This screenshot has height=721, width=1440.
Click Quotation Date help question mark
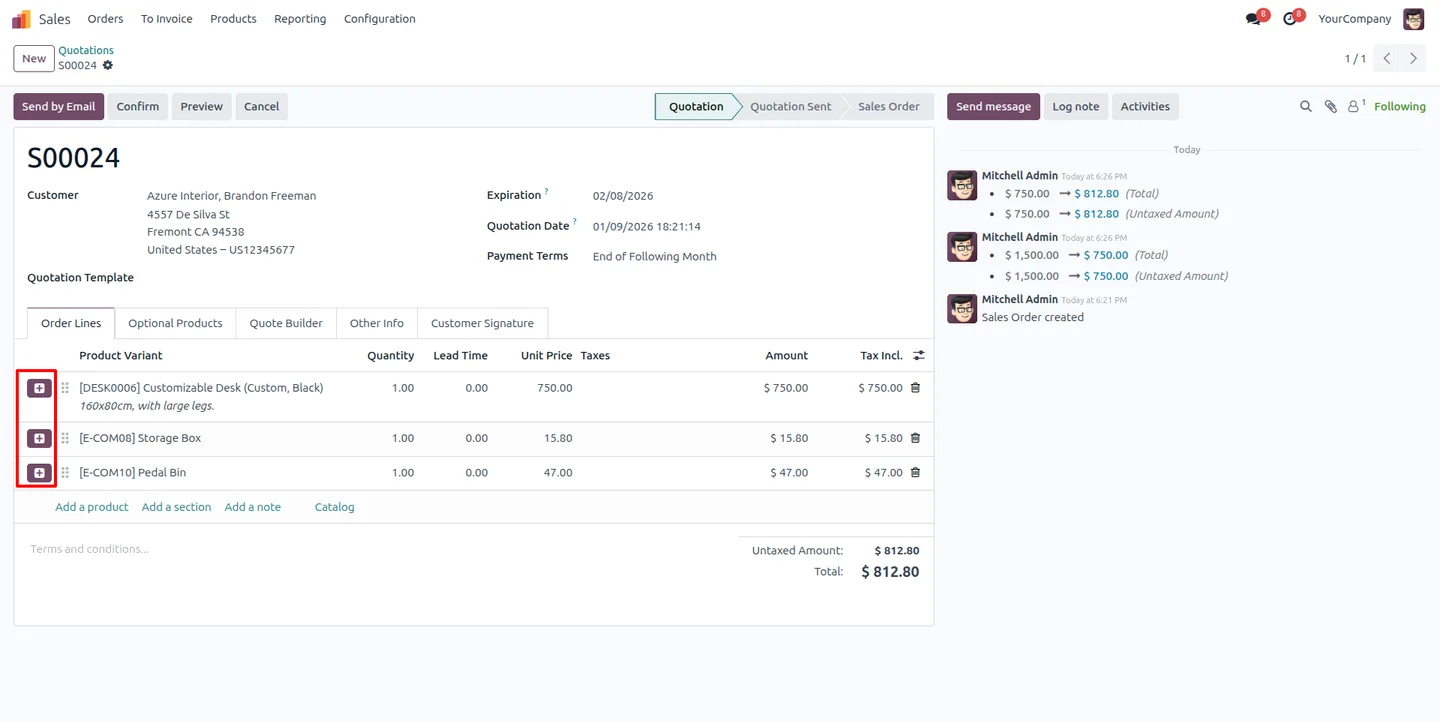pyautogui.click(x=575, y=221)
